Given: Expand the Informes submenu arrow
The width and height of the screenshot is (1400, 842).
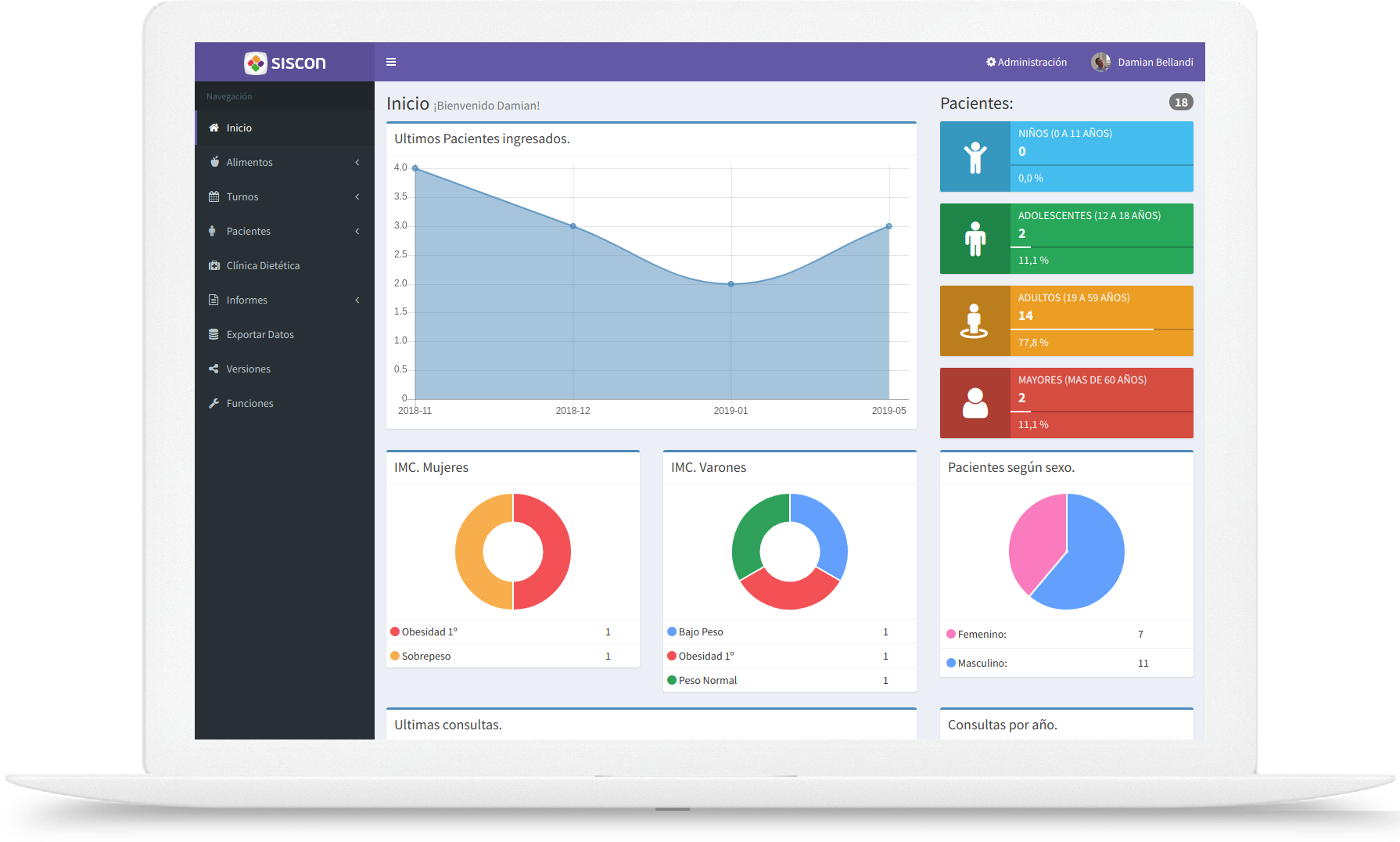Looking at the screenshot, I should point(357,300).
